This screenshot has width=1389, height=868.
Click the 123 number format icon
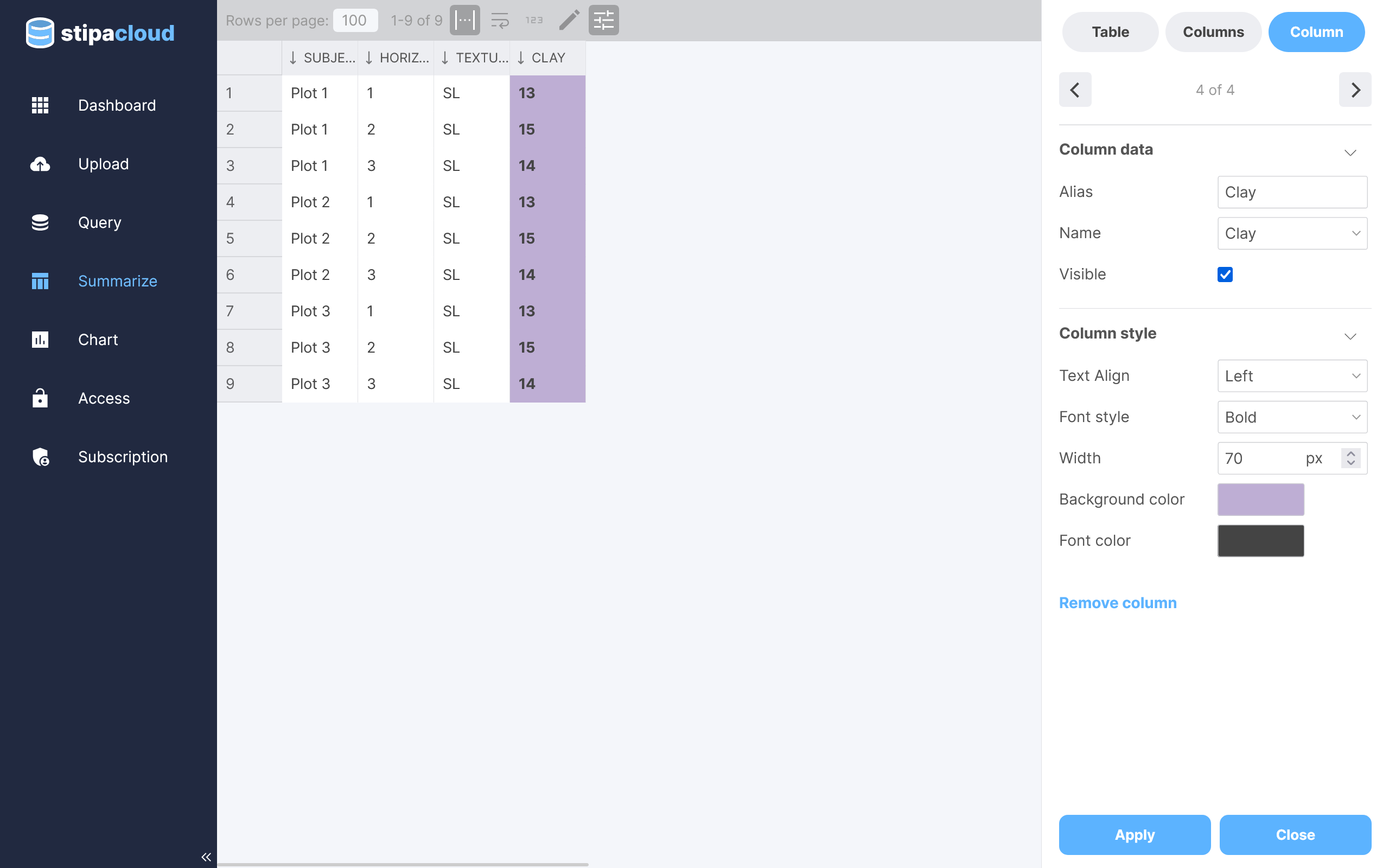(x=534, y=21)
